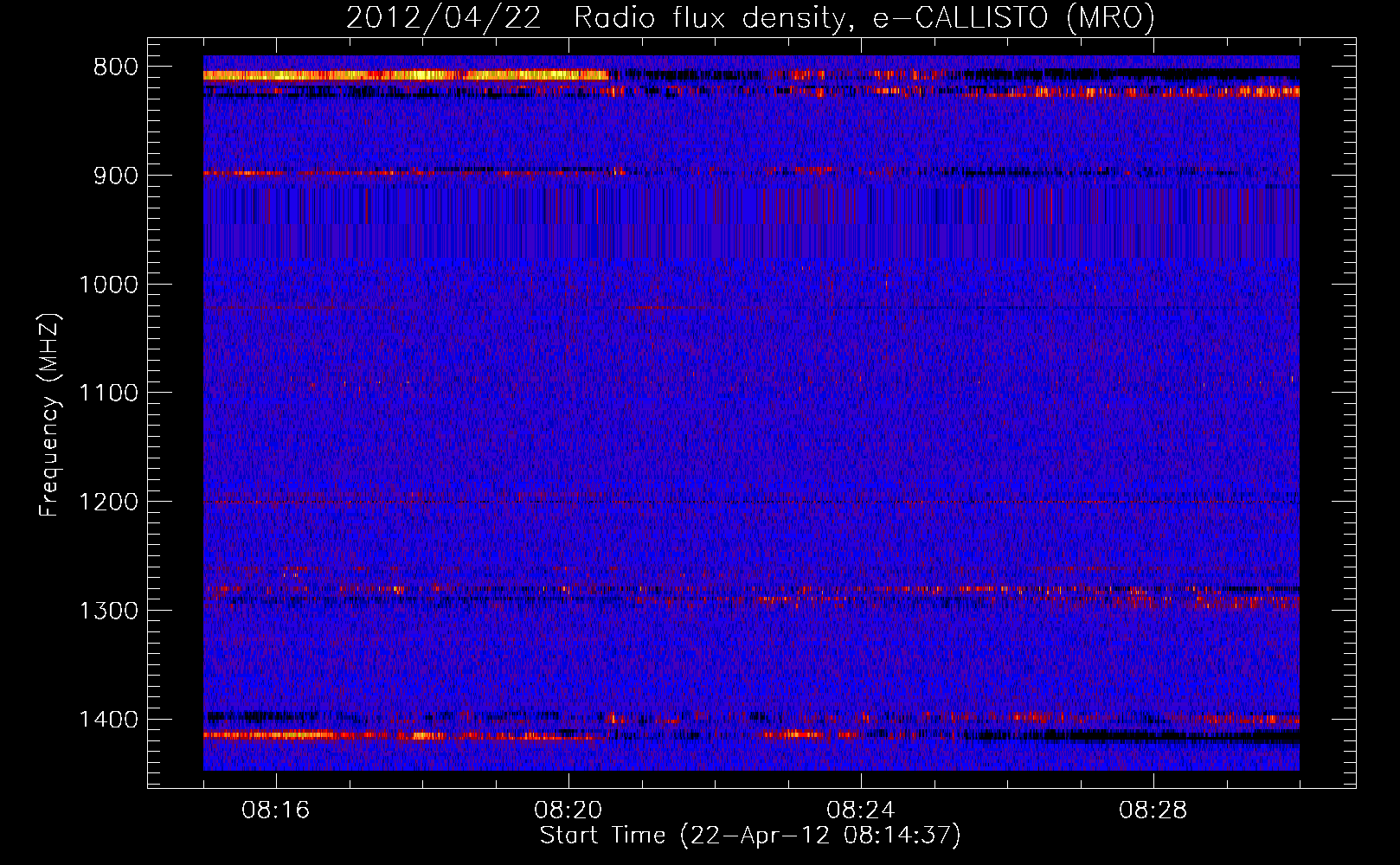
Task: Click the 1000 frequency tick label
Action: (108, 285)
